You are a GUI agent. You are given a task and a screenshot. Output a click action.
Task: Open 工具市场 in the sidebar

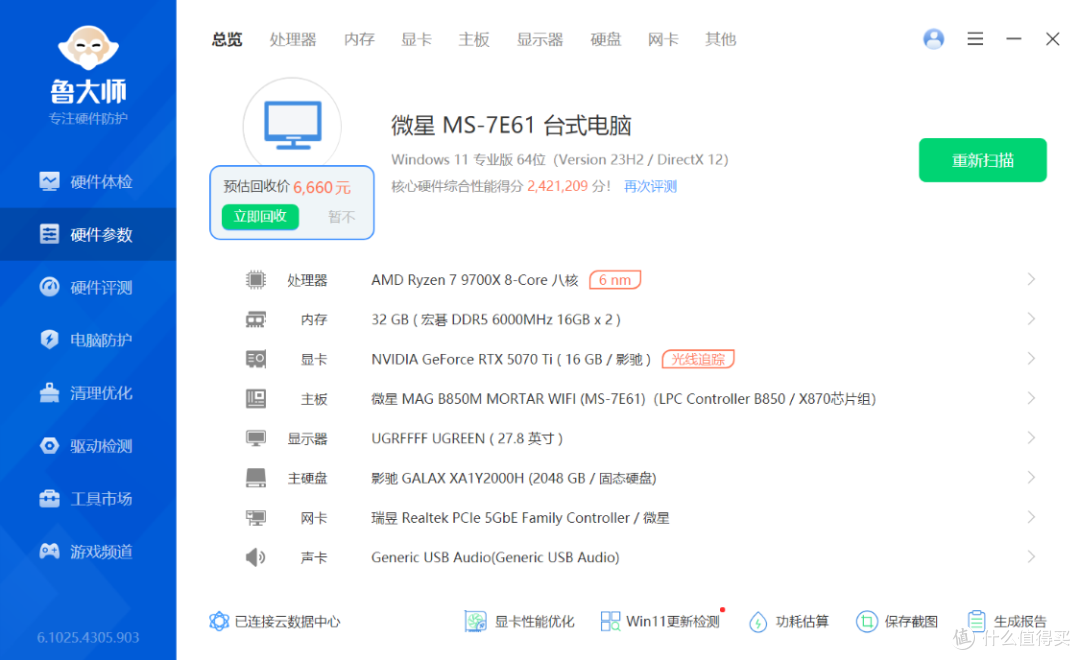pos(88,499)
